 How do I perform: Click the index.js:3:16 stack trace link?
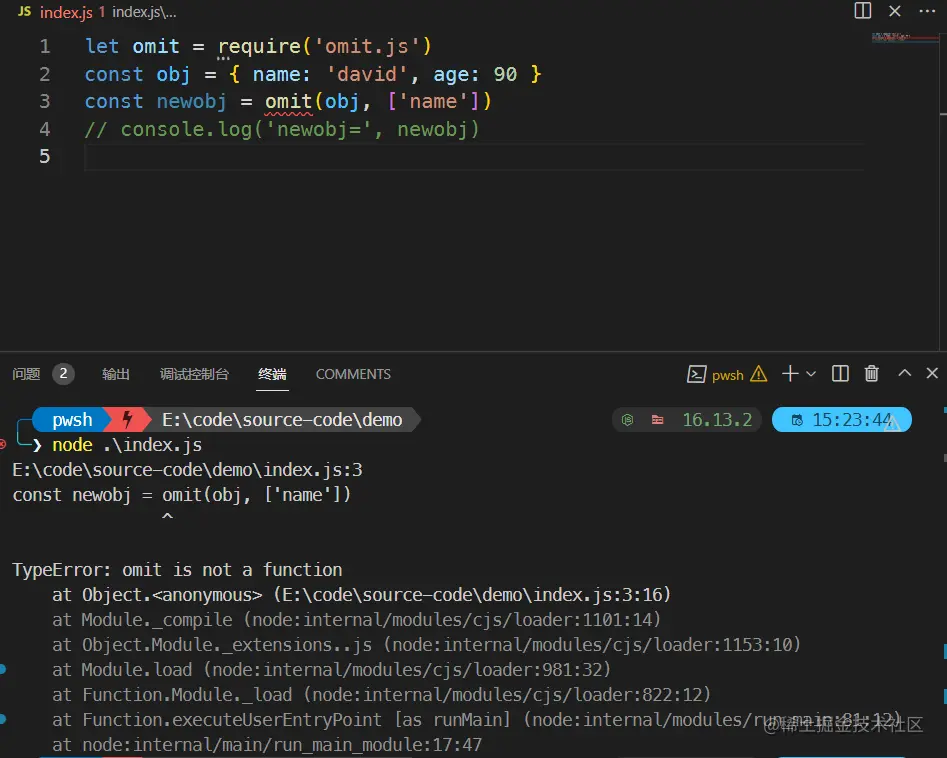(x=472, y=595)
